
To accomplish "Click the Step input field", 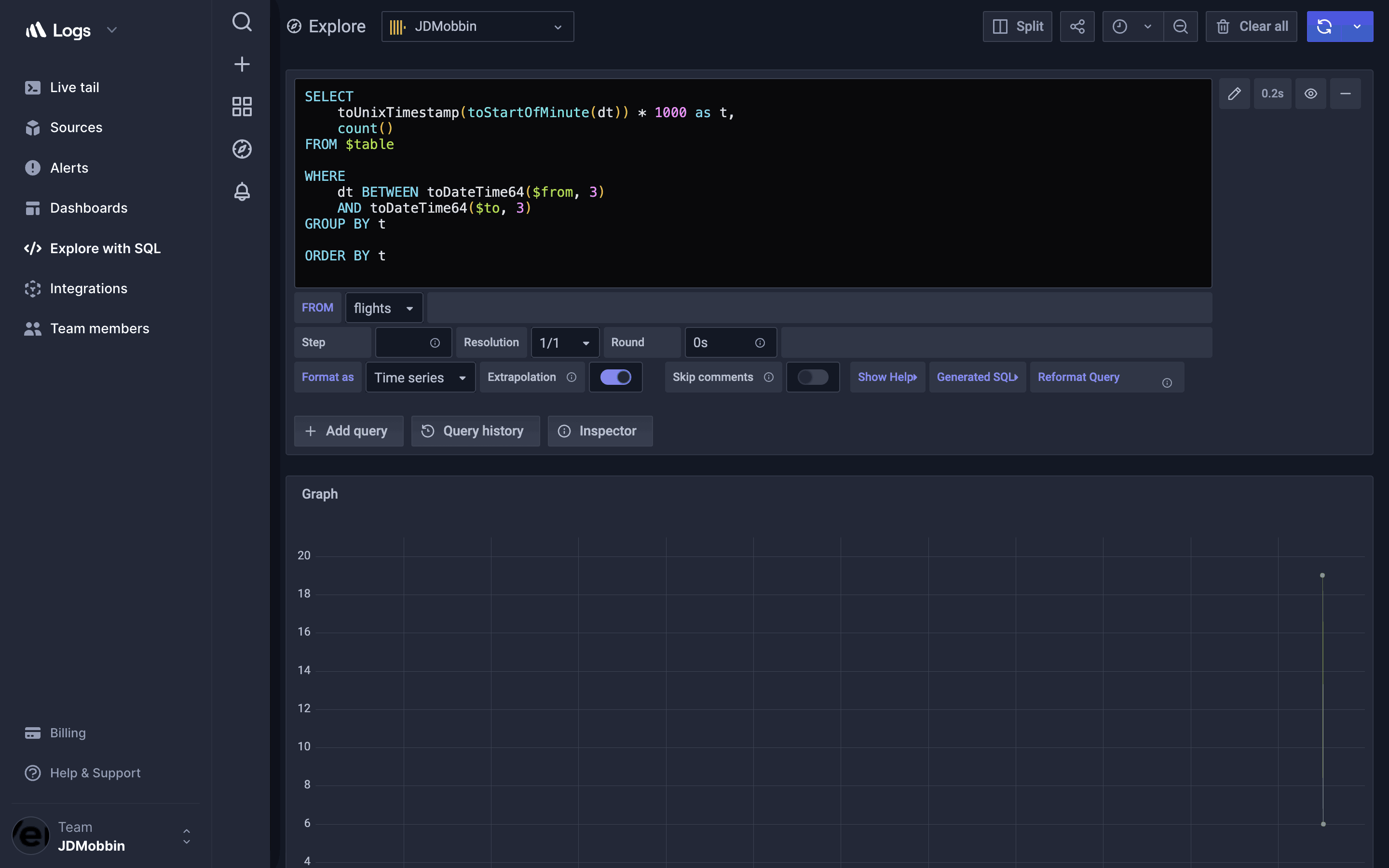I will click(x=404, y=343).
